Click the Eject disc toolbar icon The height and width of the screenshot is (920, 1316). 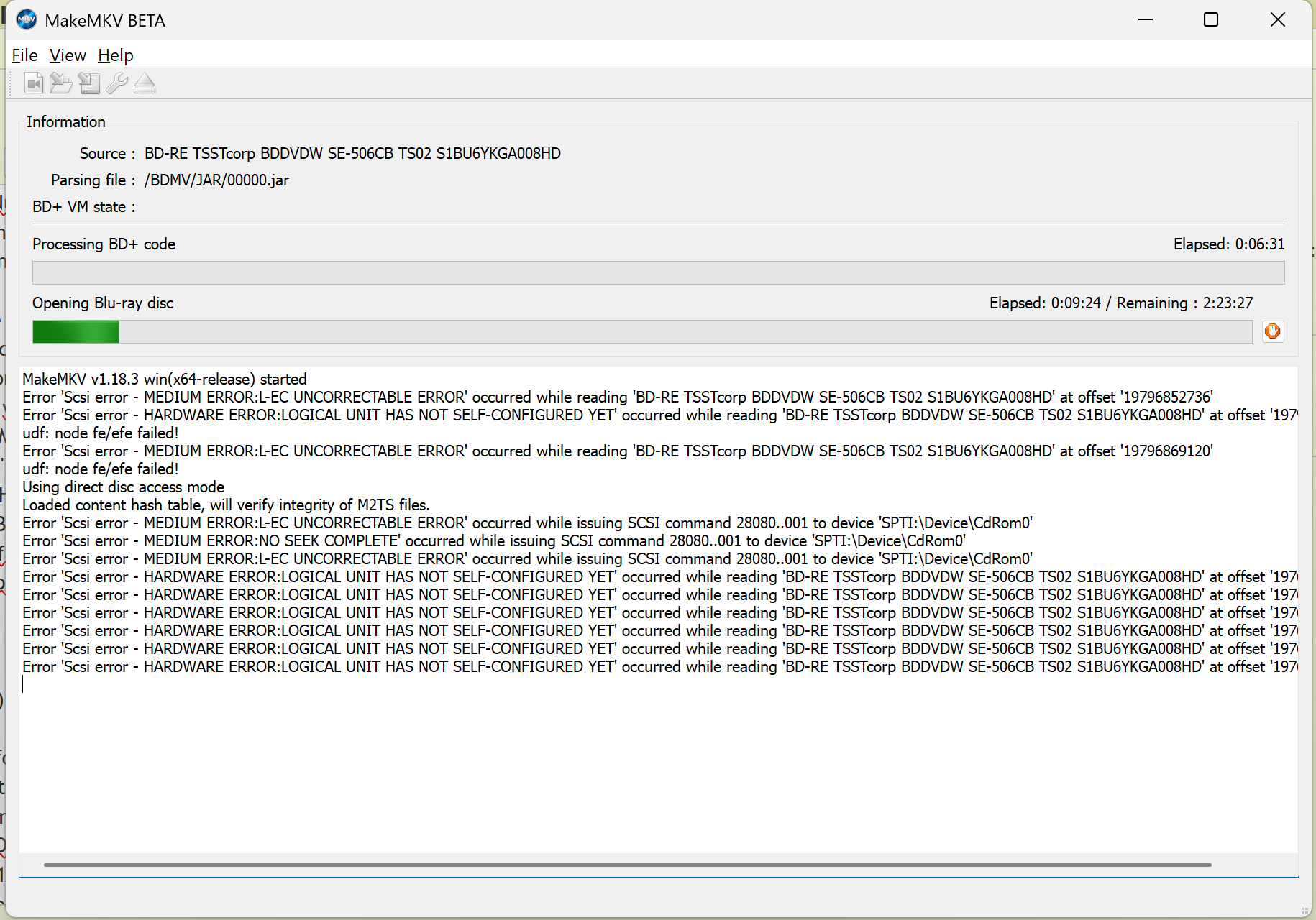[145, 83]
